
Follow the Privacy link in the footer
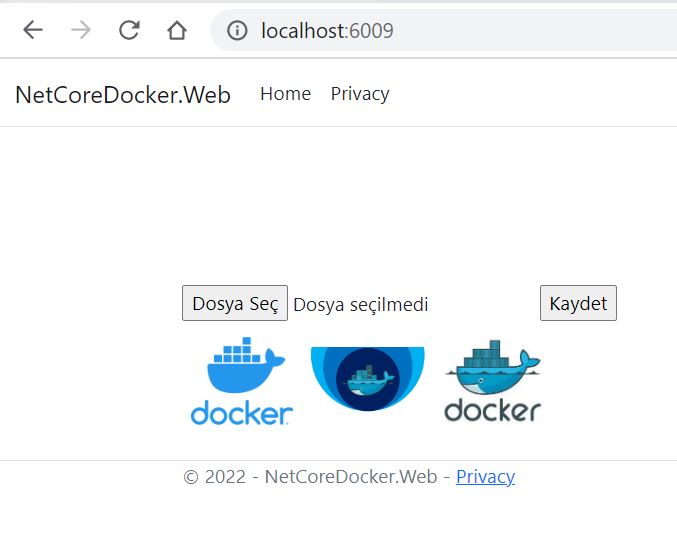[x=485, y=477]
